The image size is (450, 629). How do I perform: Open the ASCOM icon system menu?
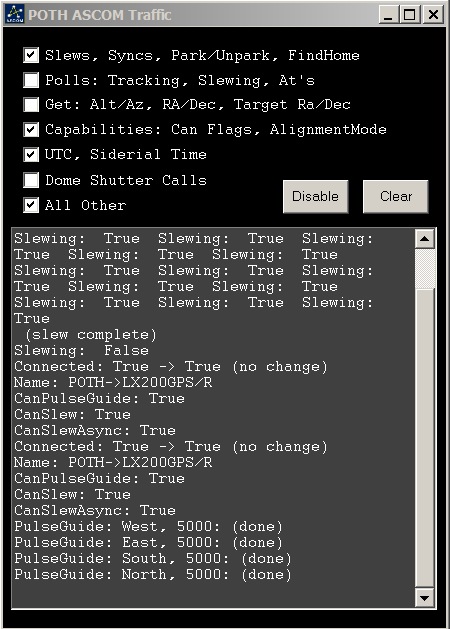(x=14, y=14)
